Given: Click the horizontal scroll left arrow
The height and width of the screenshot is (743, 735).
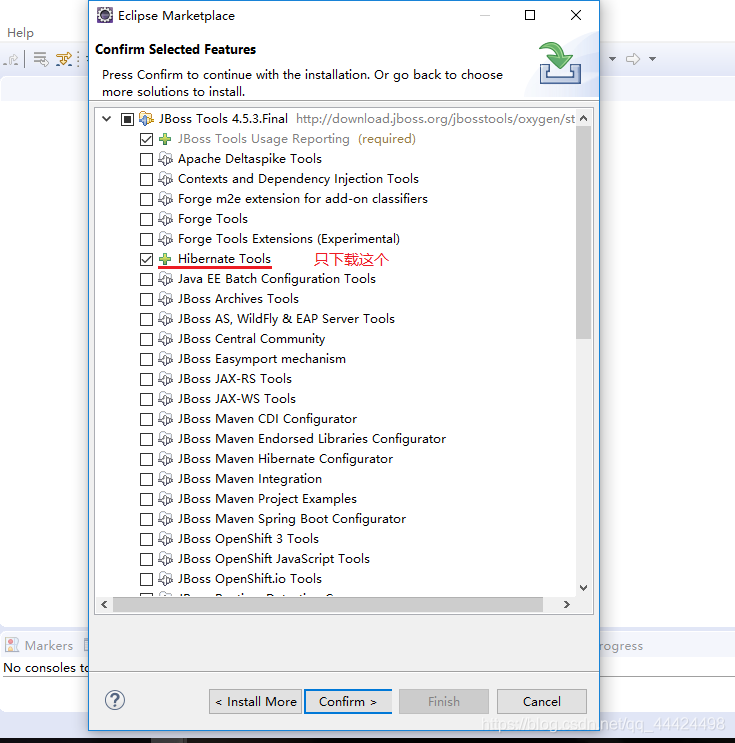Looking at the screenshot, I should tap(104, 605).
